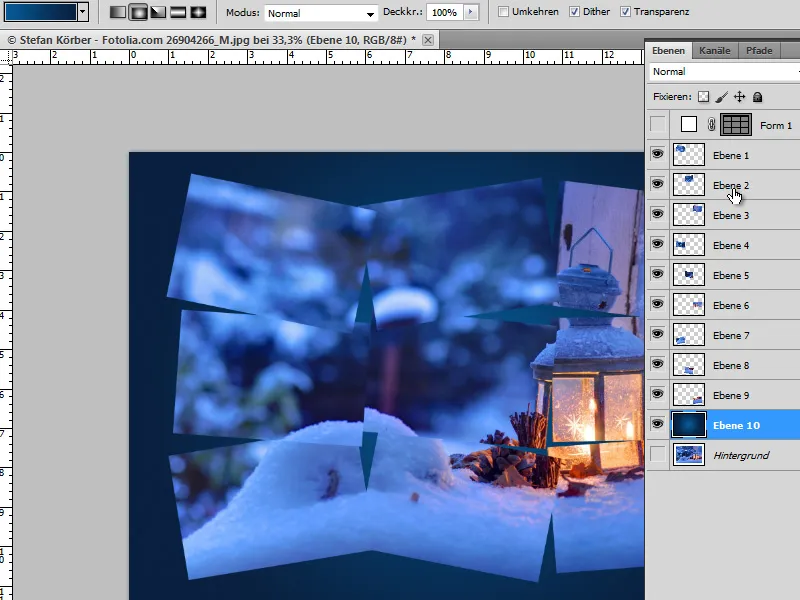Image resolution: width=800 pixels, height=600 pixels.
Task: Choose the angle gradient type icon
Action: [x=158, y=13]
